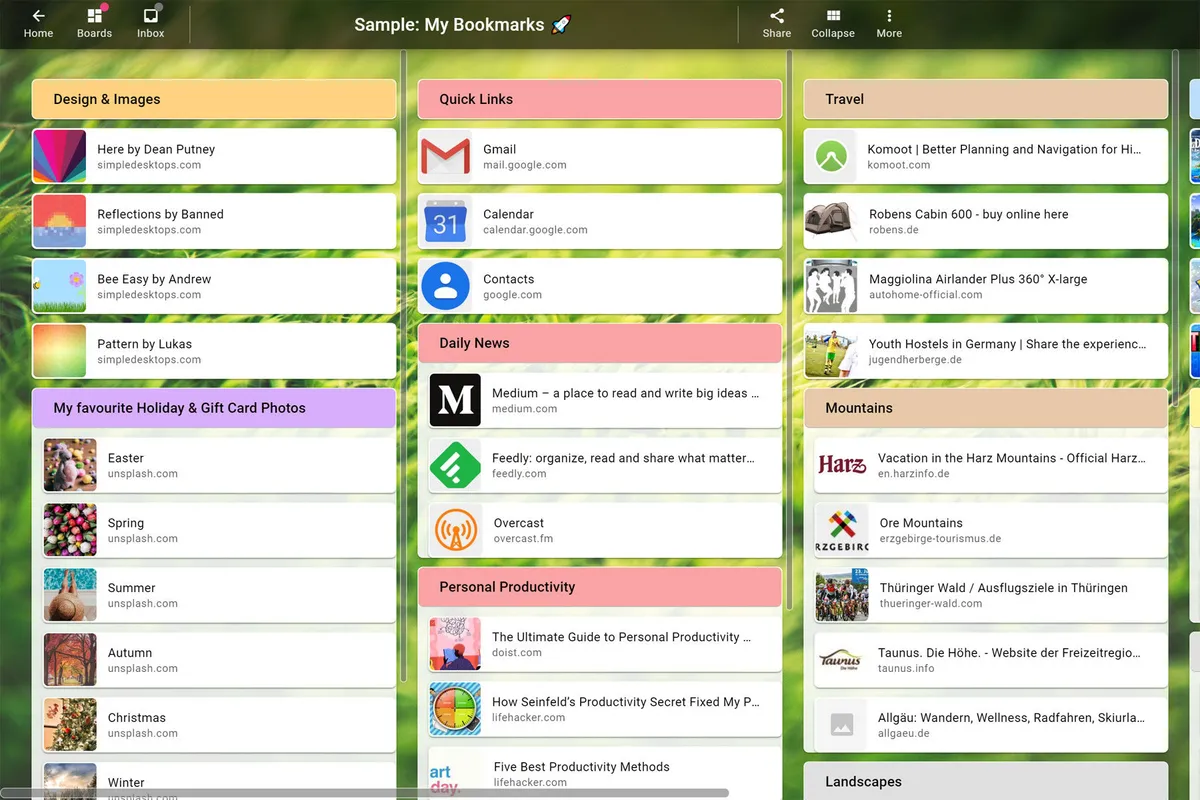Click the blue Contacts person icon
The image size is (1200, 800).
445,286
